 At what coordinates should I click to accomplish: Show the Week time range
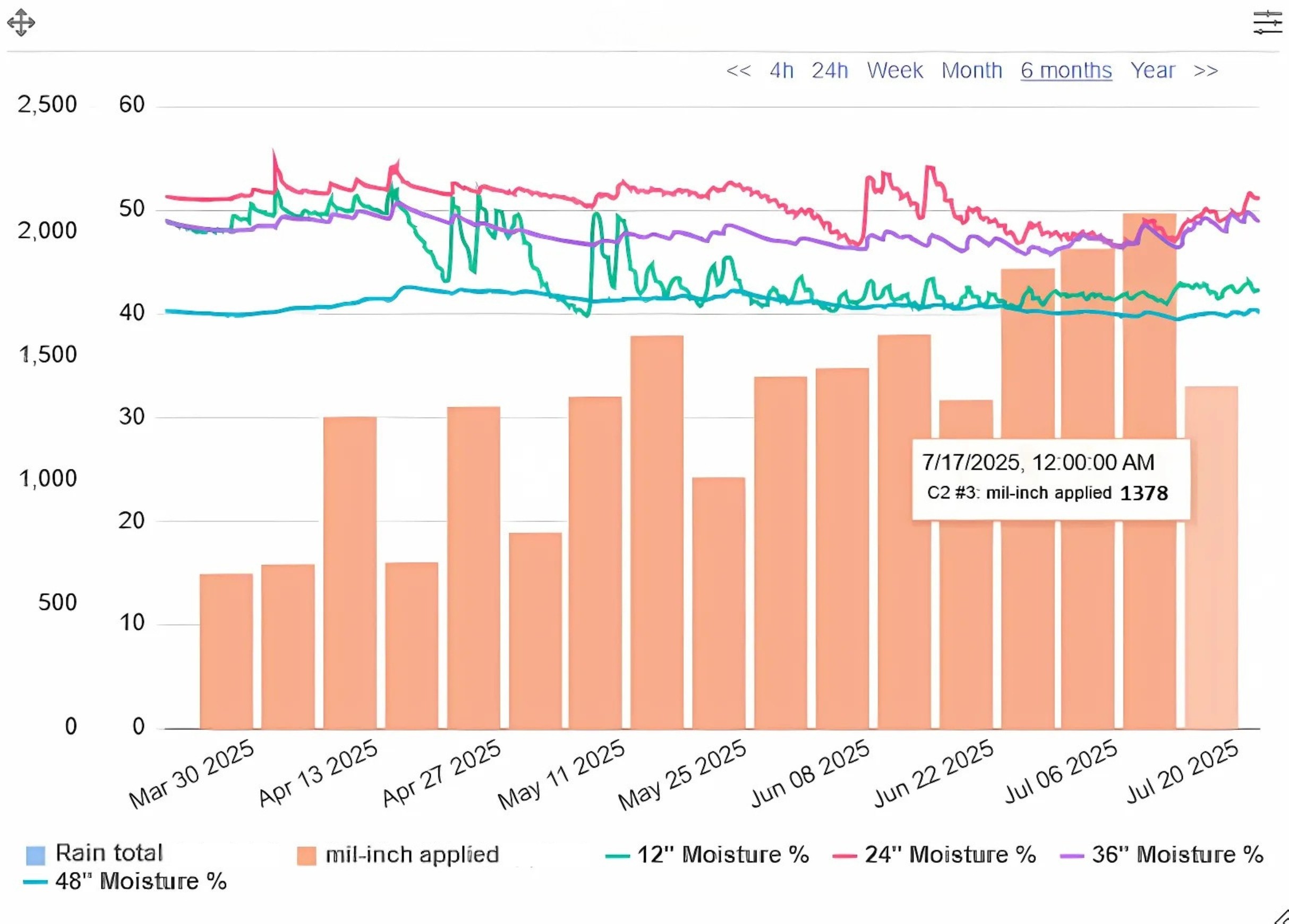tap(894, 71)
